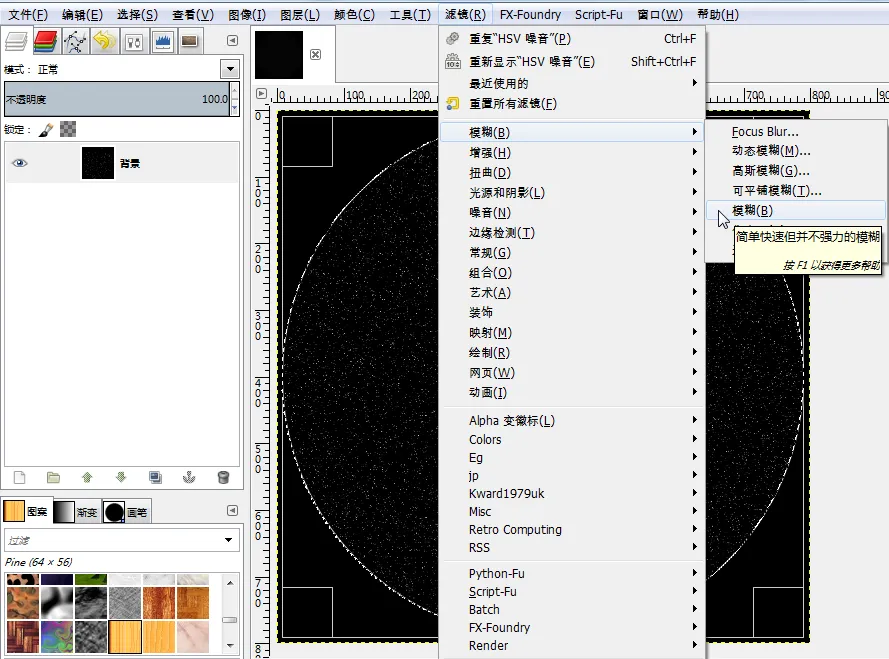889x659 pixels.
Task: Click the Lock pixels brush icon
Action: (46, 130)
